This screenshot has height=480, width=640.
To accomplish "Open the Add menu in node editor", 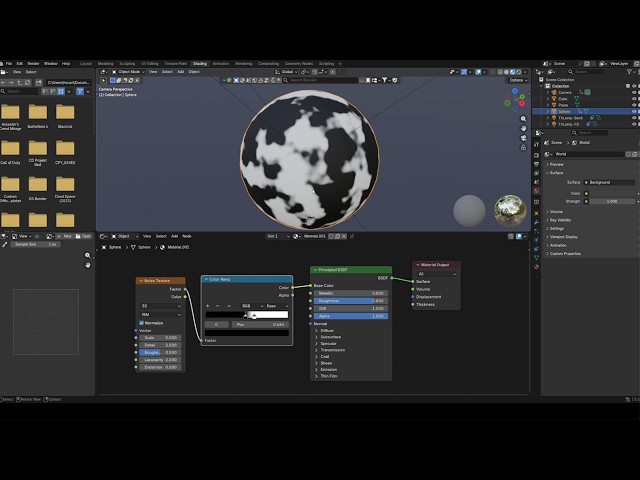I will tap(174, 236).
